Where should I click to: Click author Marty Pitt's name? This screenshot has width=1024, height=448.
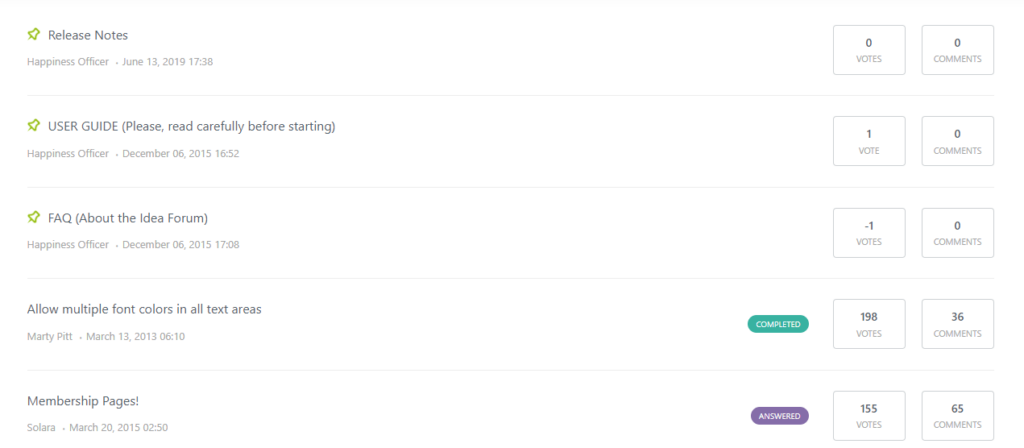pyautogui.click(x=50, y=337)
